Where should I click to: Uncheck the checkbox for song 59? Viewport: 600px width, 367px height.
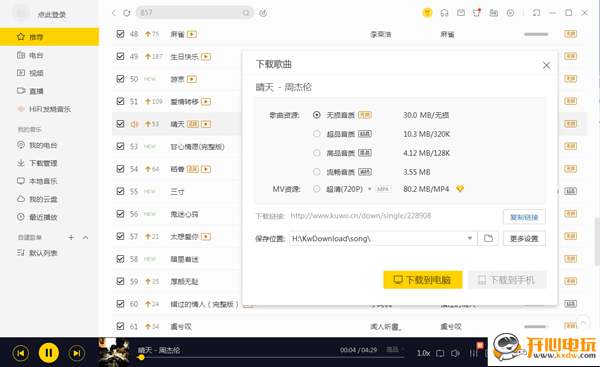tap(120, 281)
